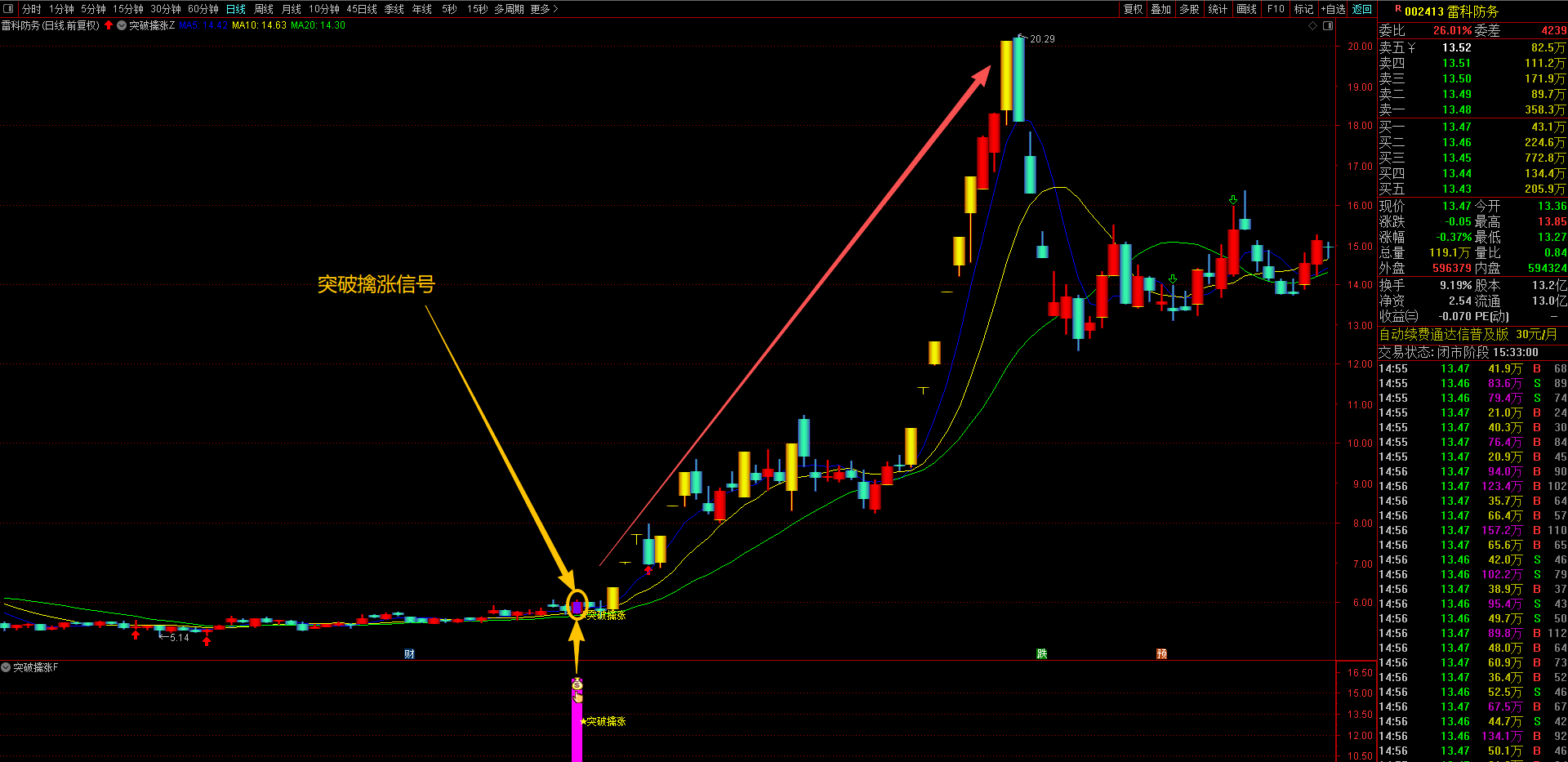This screenshot has height=762, width=1568.
Task: Click the 复权 adjustment button
Action: 1134,9
